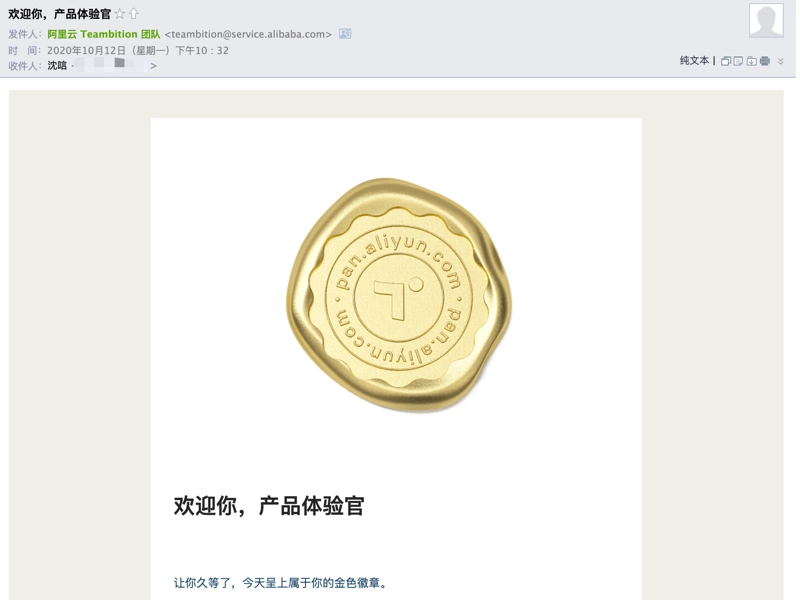The height and width of the screenshot is (600, 800).
Task: Click the sender name 阿里云 Teambition 团队
Action: point(104,34)
